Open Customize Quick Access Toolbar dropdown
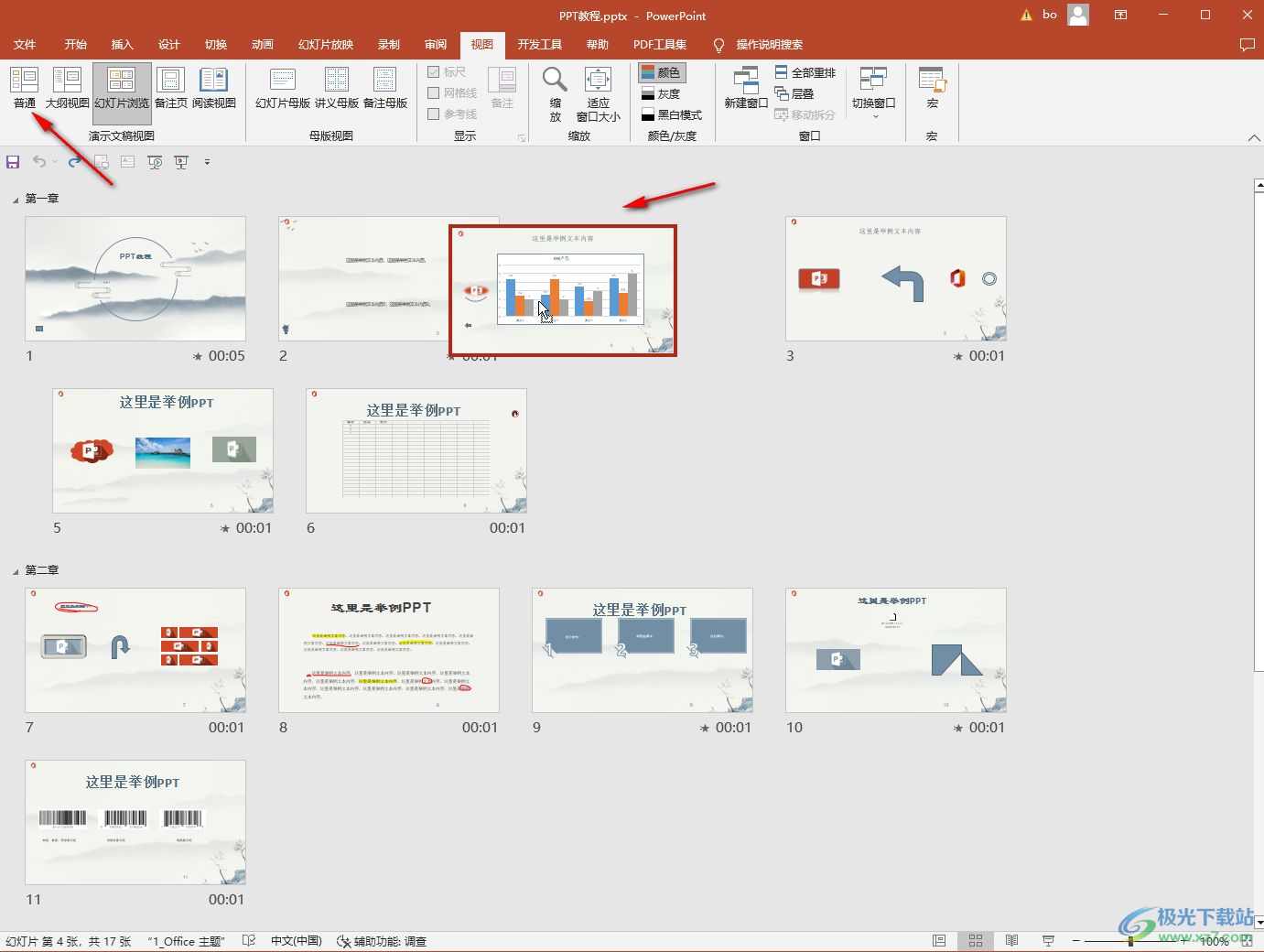This screenshot has height=952, width=1264. tap(207, 162)
